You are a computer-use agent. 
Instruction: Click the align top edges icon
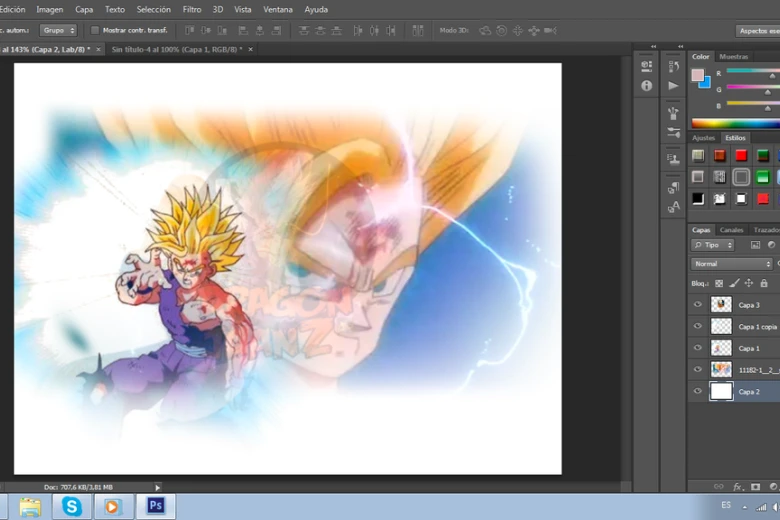click(190, 30)
